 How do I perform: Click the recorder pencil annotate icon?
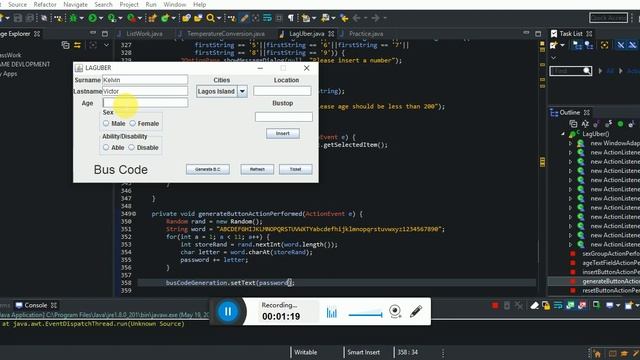416,311
